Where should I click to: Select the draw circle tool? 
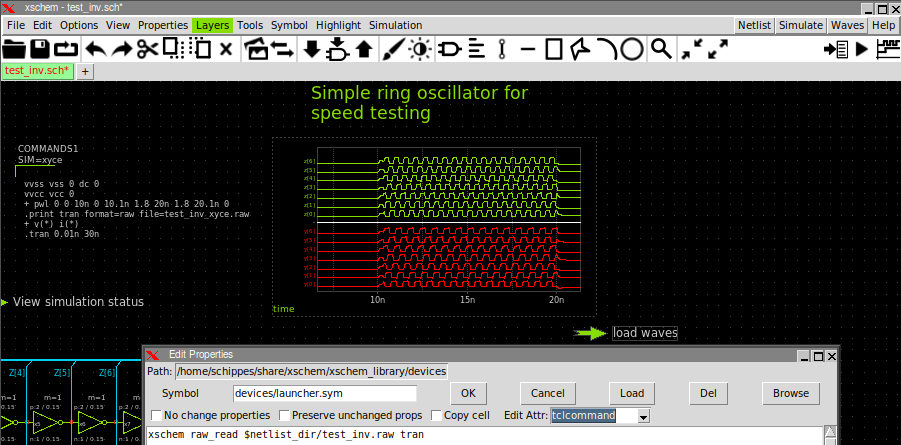click(x=632, y=48)
